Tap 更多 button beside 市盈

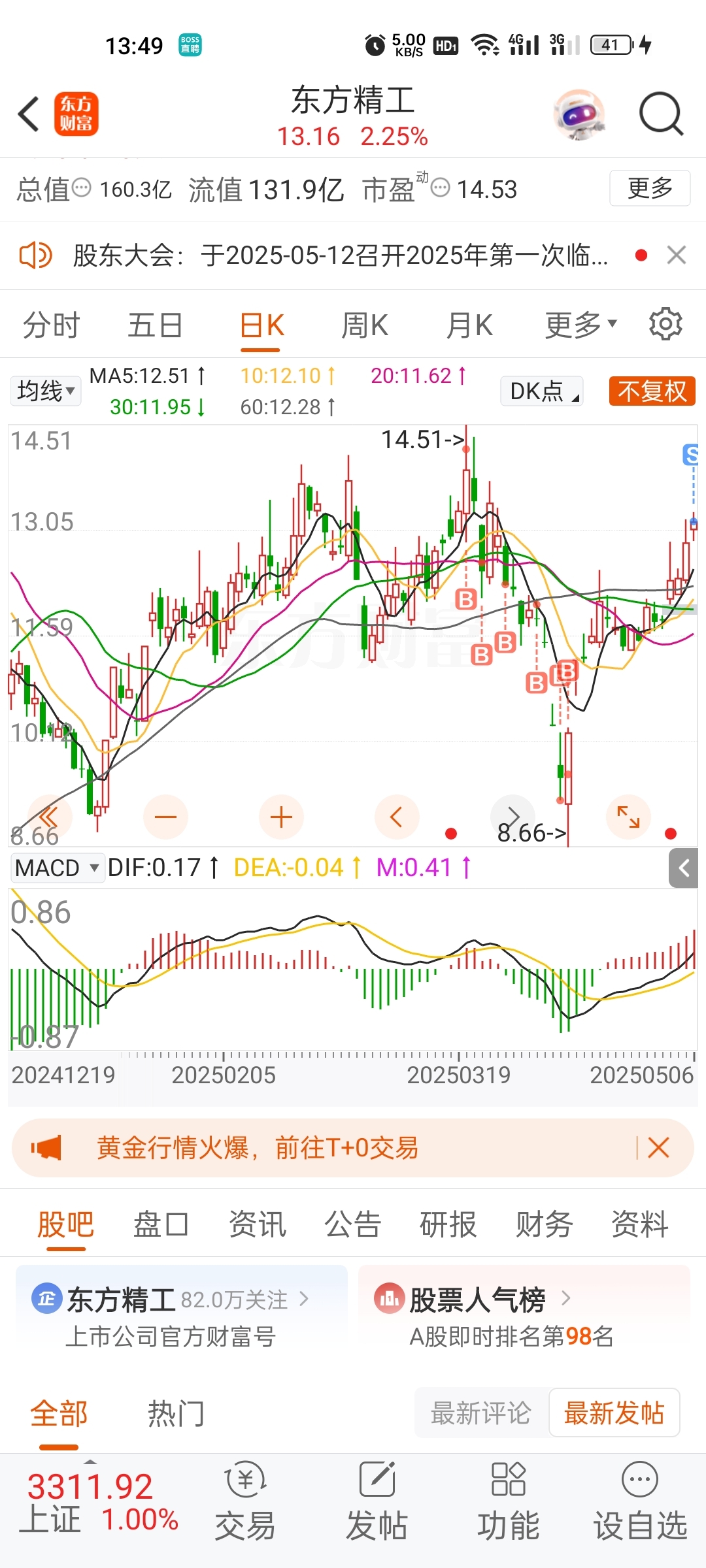click(650, 188)
